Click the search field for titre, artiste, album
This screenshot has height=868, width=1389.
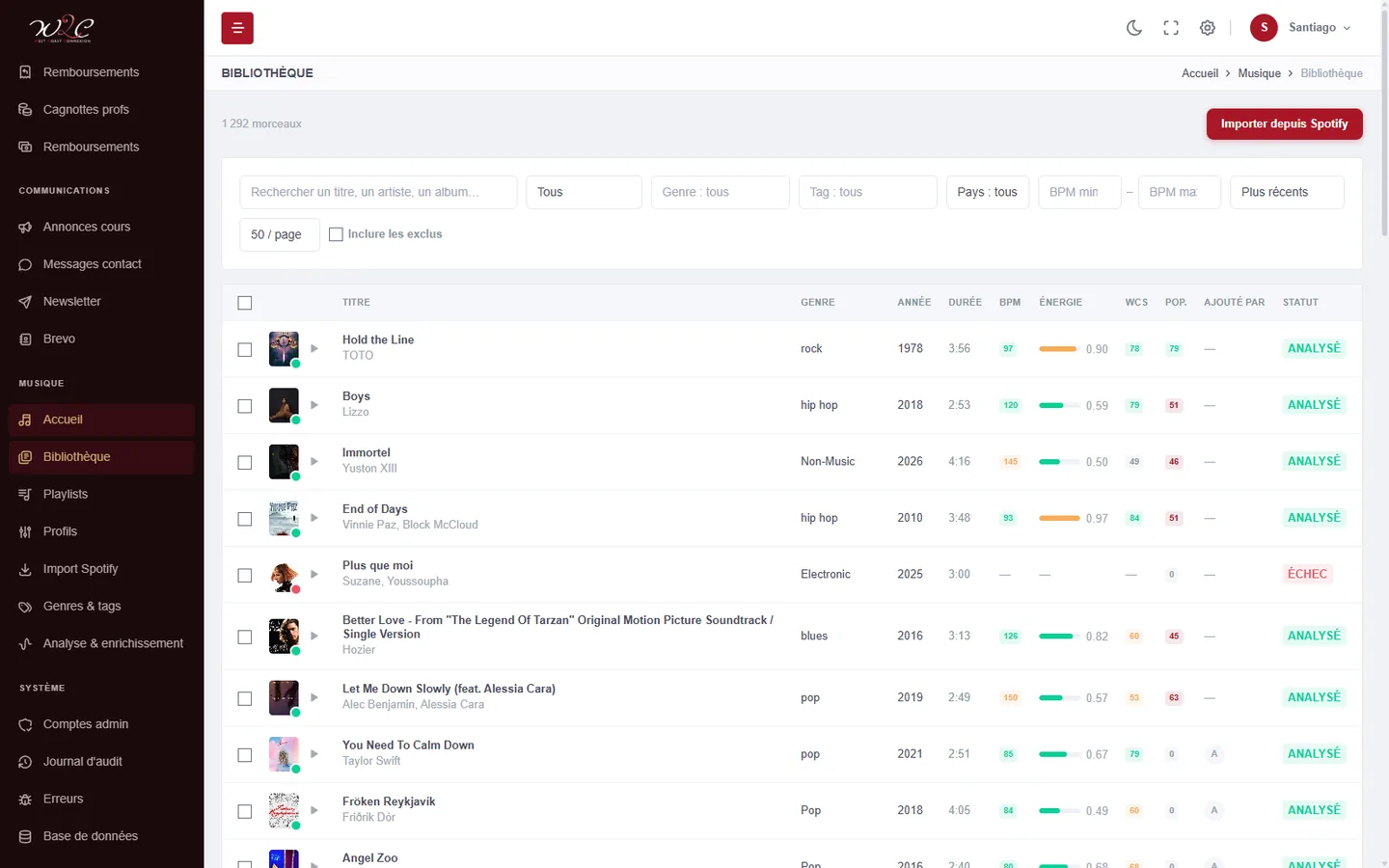tap(378, 192)
